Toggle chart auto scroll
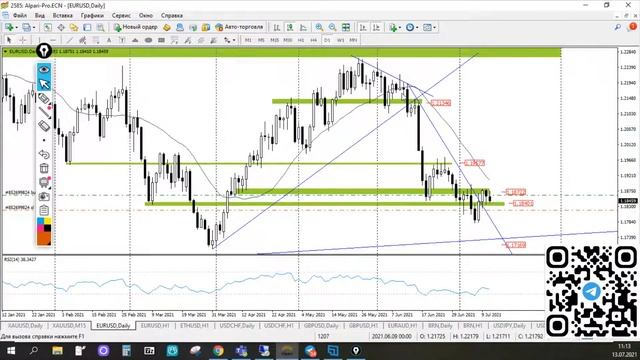 pos(363,27)
